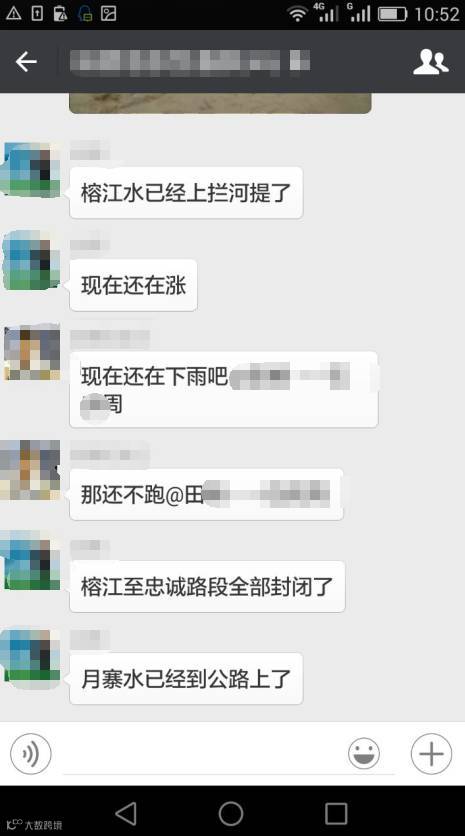The height and width of the screenshot is (836, 465).
Task: Select message 现在还在涨
Action: (x=133, y=285)
